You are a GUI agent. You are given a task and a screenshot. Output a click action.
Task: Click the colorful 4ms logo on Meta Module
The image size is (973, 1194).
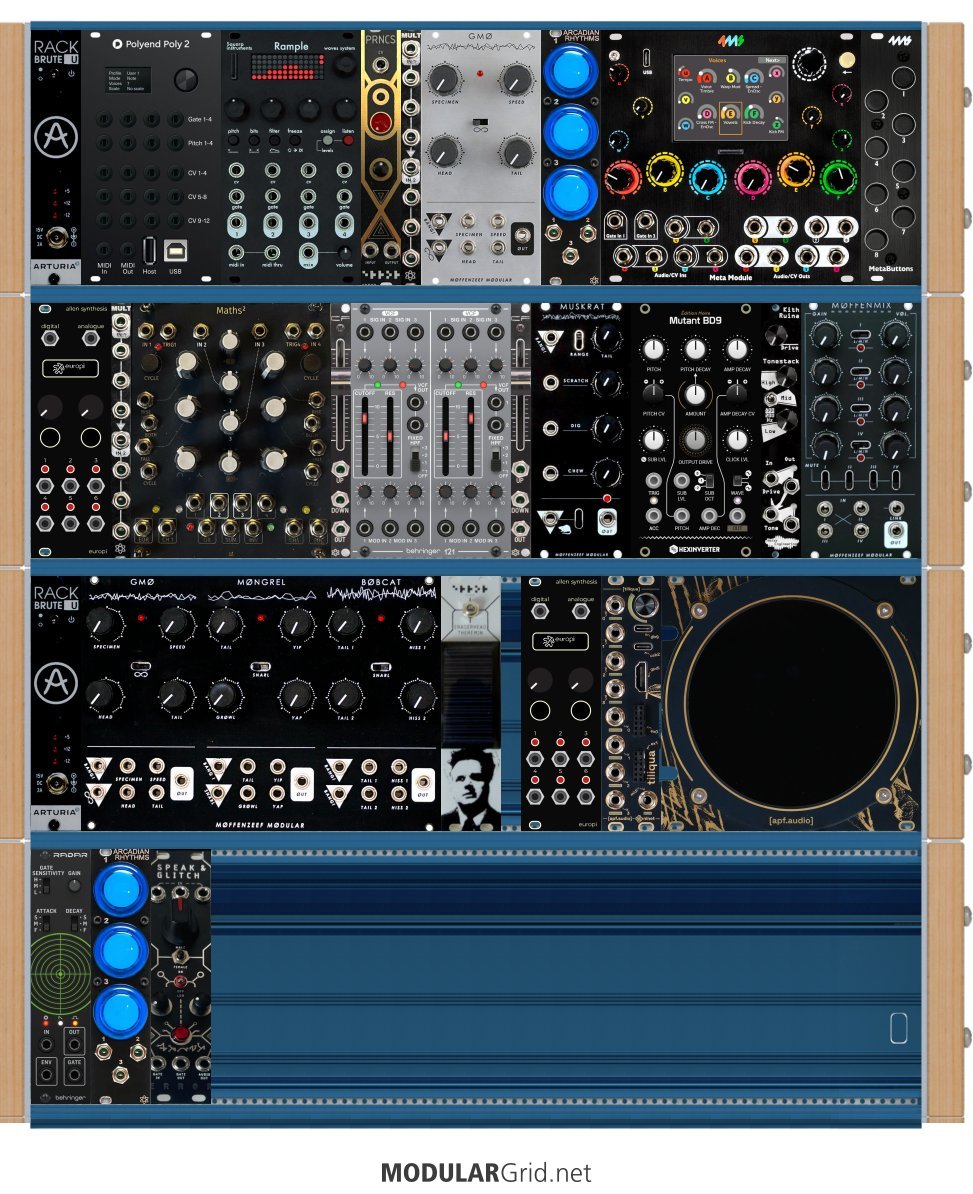click(x=730, y=40)
